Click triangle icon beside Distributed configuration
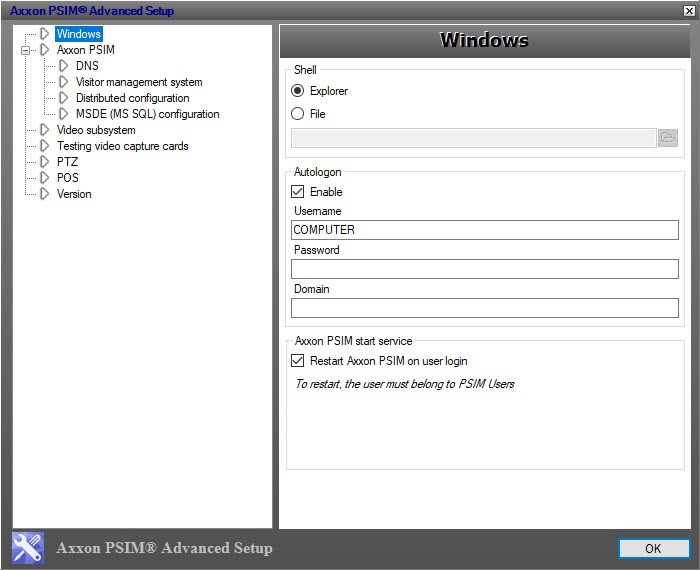 (64, 98)
